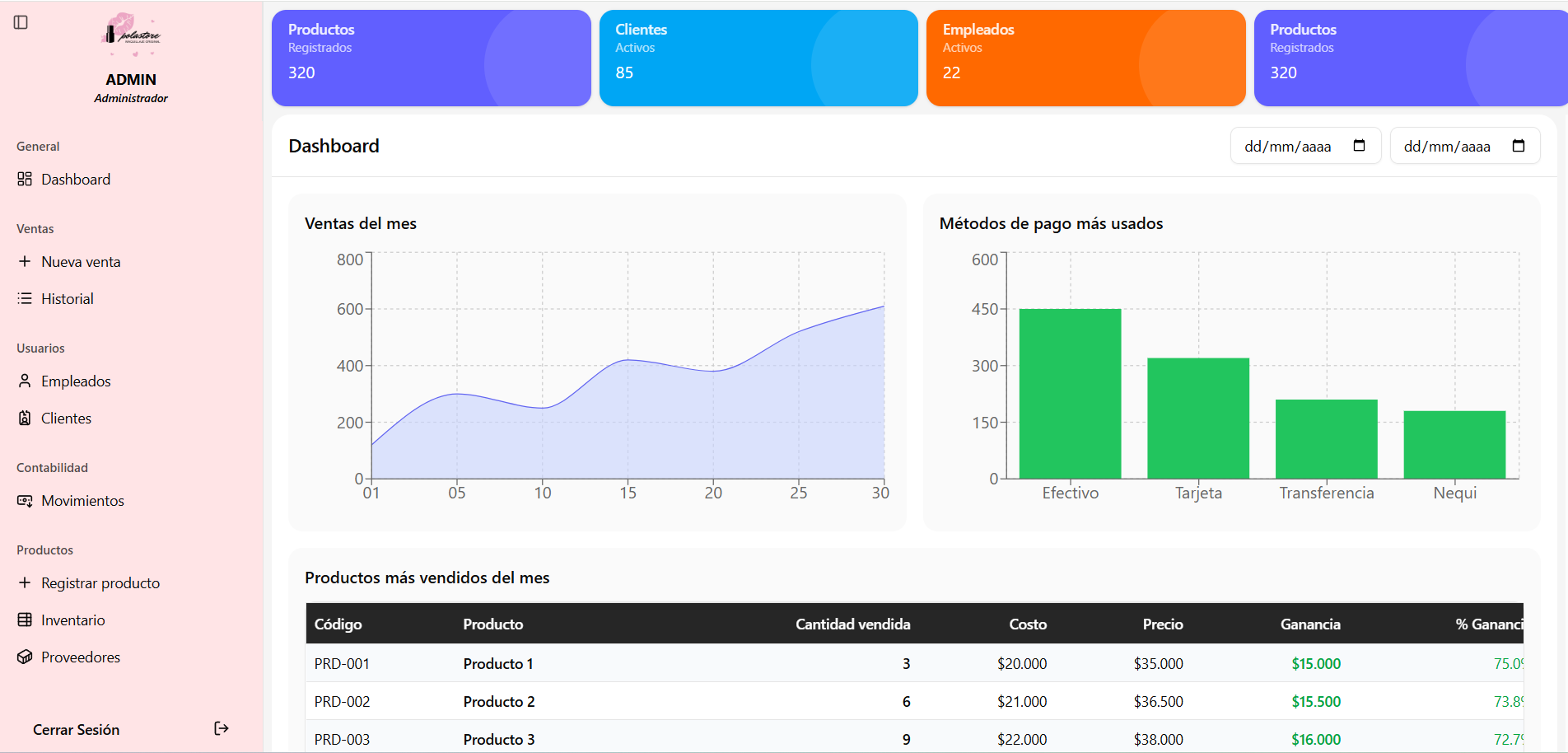Click the Costo column header

click(1028, 624)
